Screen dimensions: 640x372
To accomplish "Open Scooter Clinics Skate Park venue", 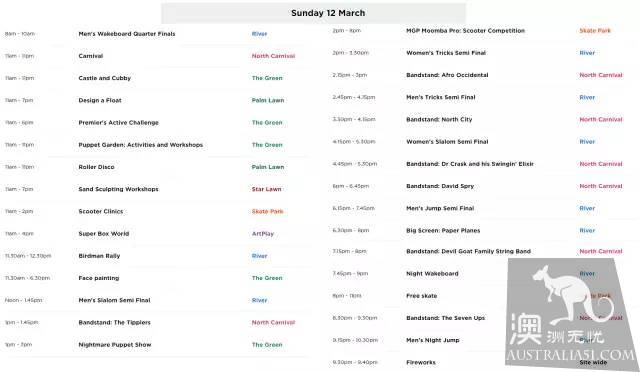I will point(267,212).
